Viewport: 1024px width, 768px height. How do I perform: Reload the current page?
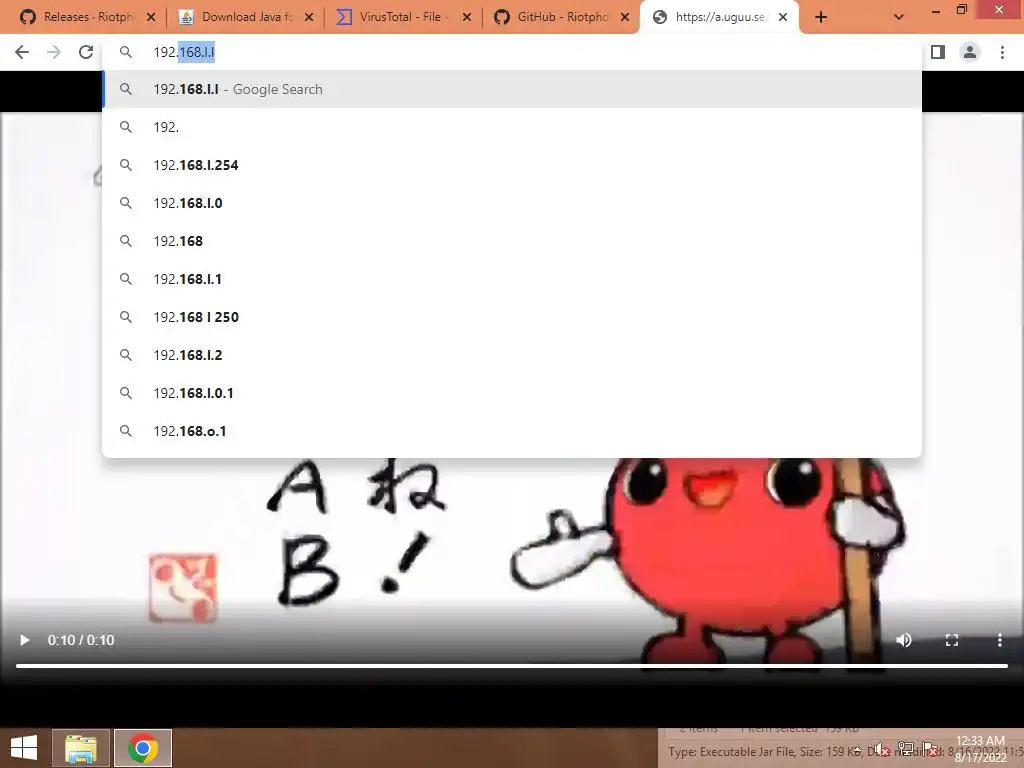(x=86, y=52)
